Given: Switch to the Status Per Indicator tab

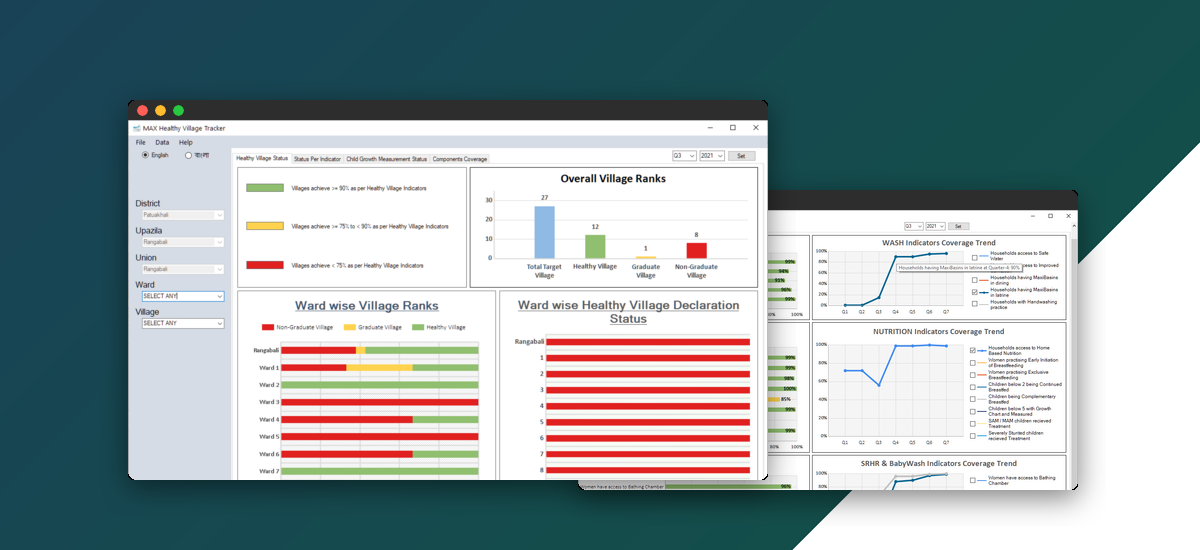Looking at the screenshot, I should point(317,159).
